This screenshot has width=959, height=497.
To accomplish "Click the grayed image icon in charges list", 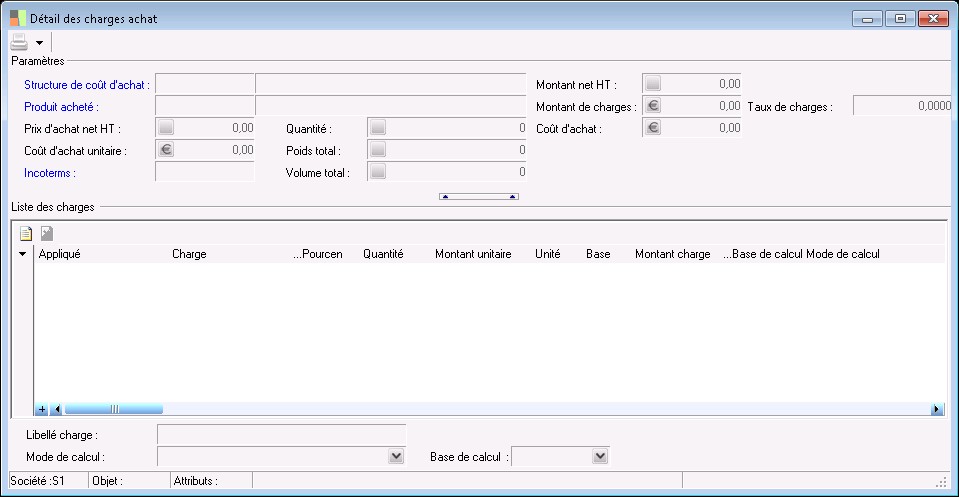I will pyautogui.click(x=46, y=234).
